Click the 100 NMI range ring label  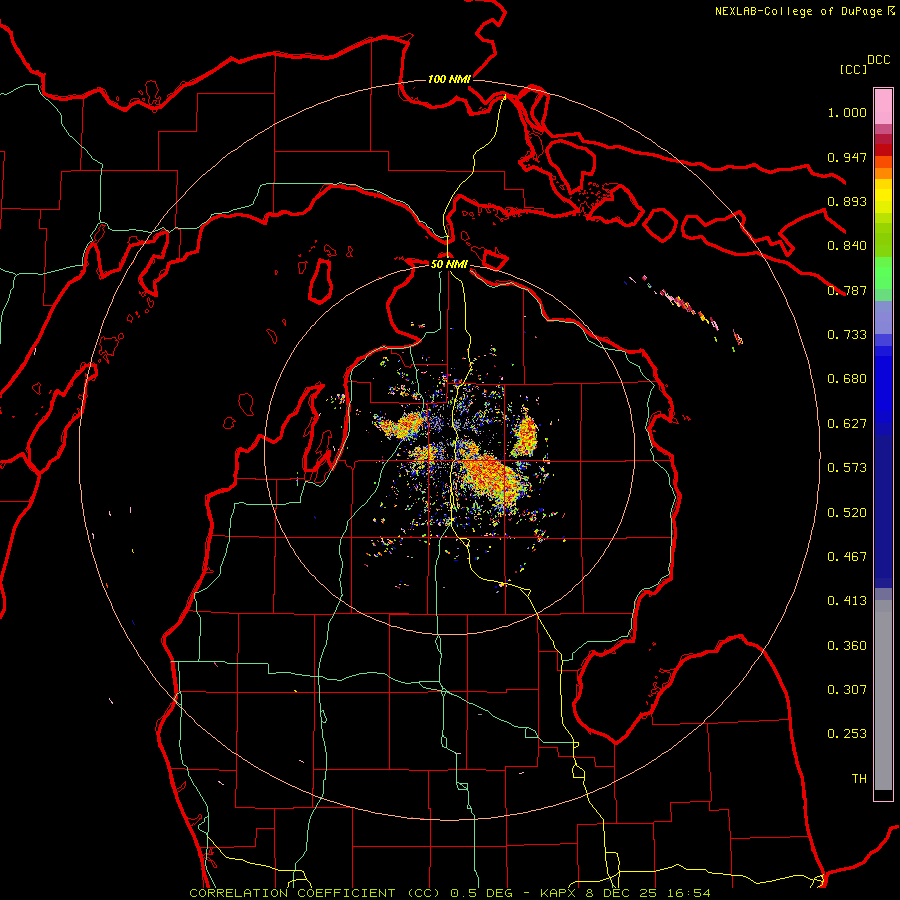point(449,79)
